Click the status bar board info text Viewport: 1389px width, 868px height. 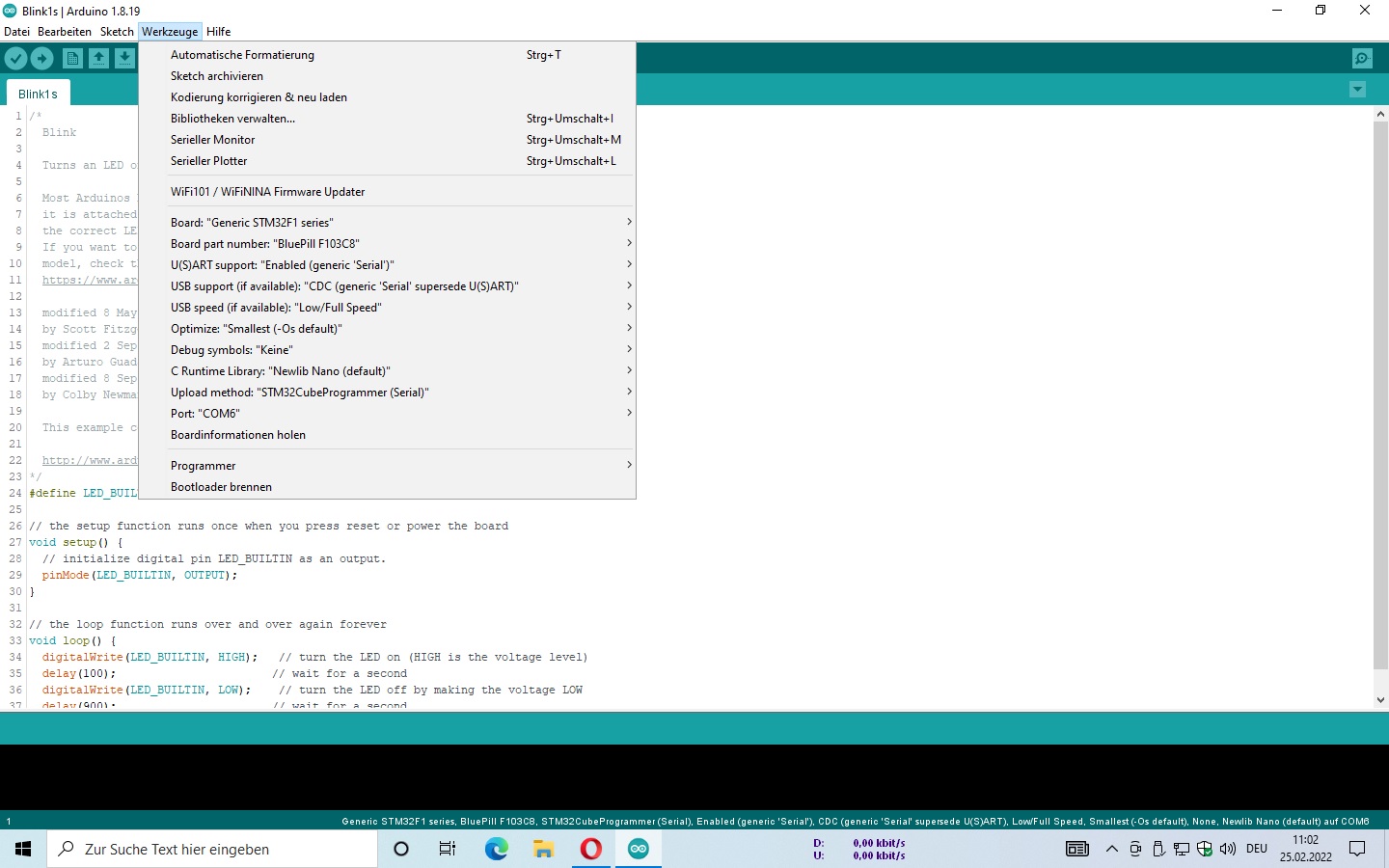coord(856,822)
